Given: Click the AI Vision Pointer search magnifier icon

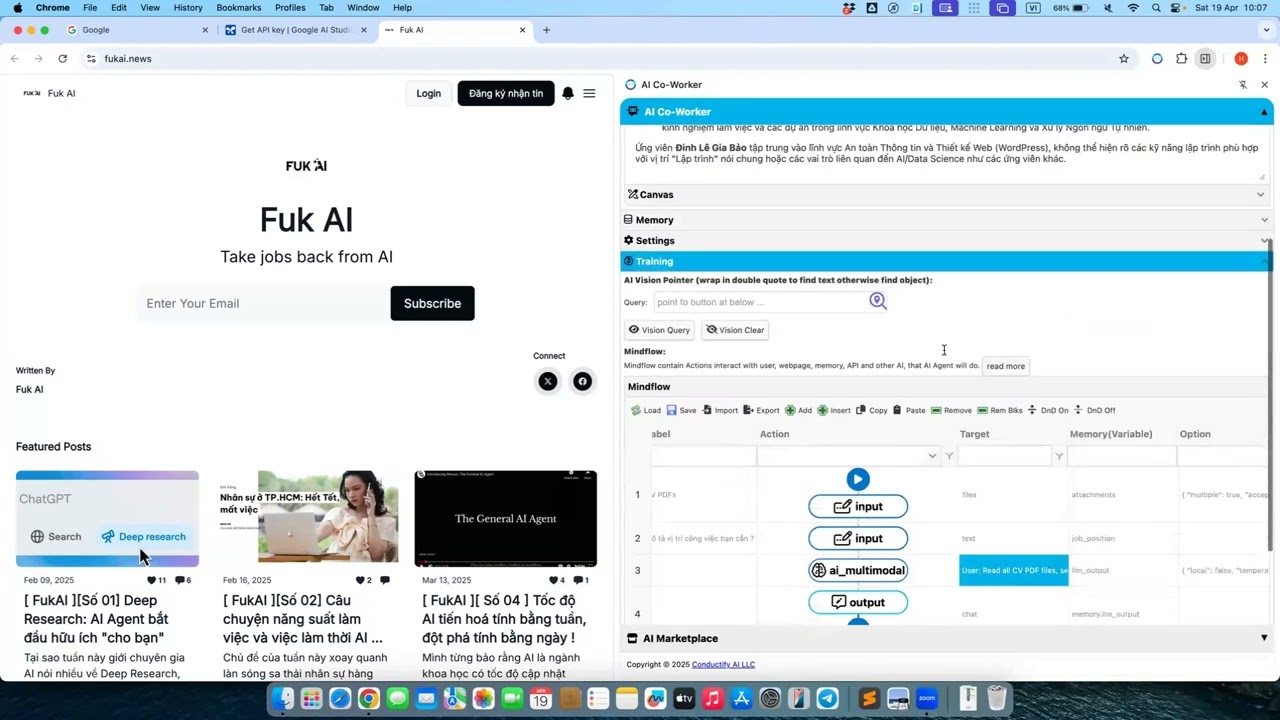Looking at the screenshot, I should 878,301.
